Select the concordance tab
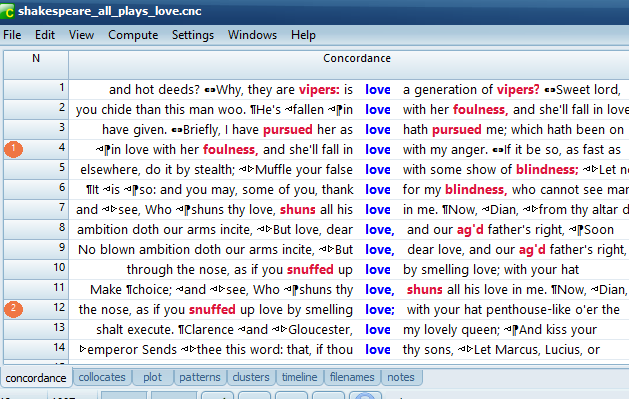This screenshot has width=629, height=399. (36, 378)
